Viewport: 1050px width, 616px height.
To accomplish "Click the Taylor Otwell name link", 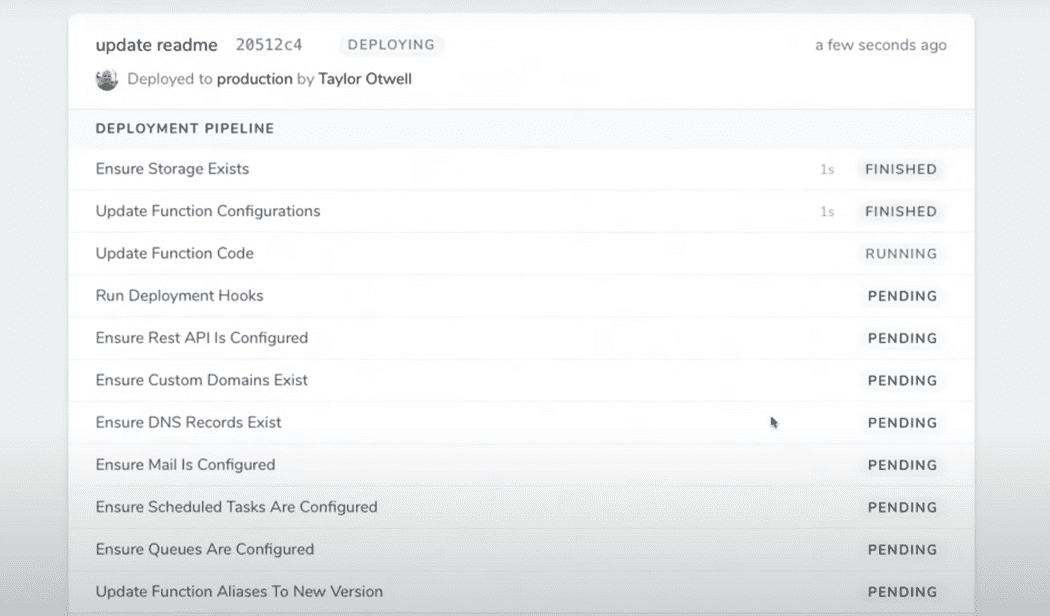I will [x=364, y=79].
